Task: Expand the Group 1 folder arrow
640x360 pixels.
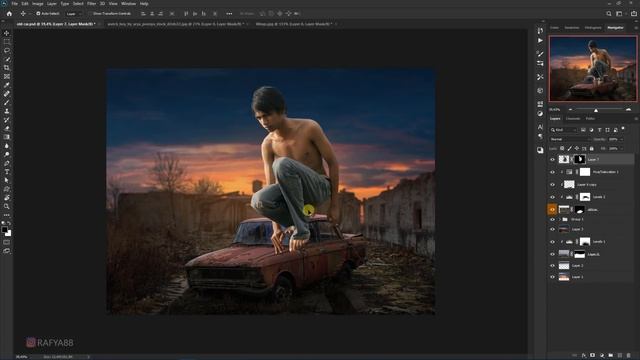Action: pyautogui.click(x=560, y=220)
